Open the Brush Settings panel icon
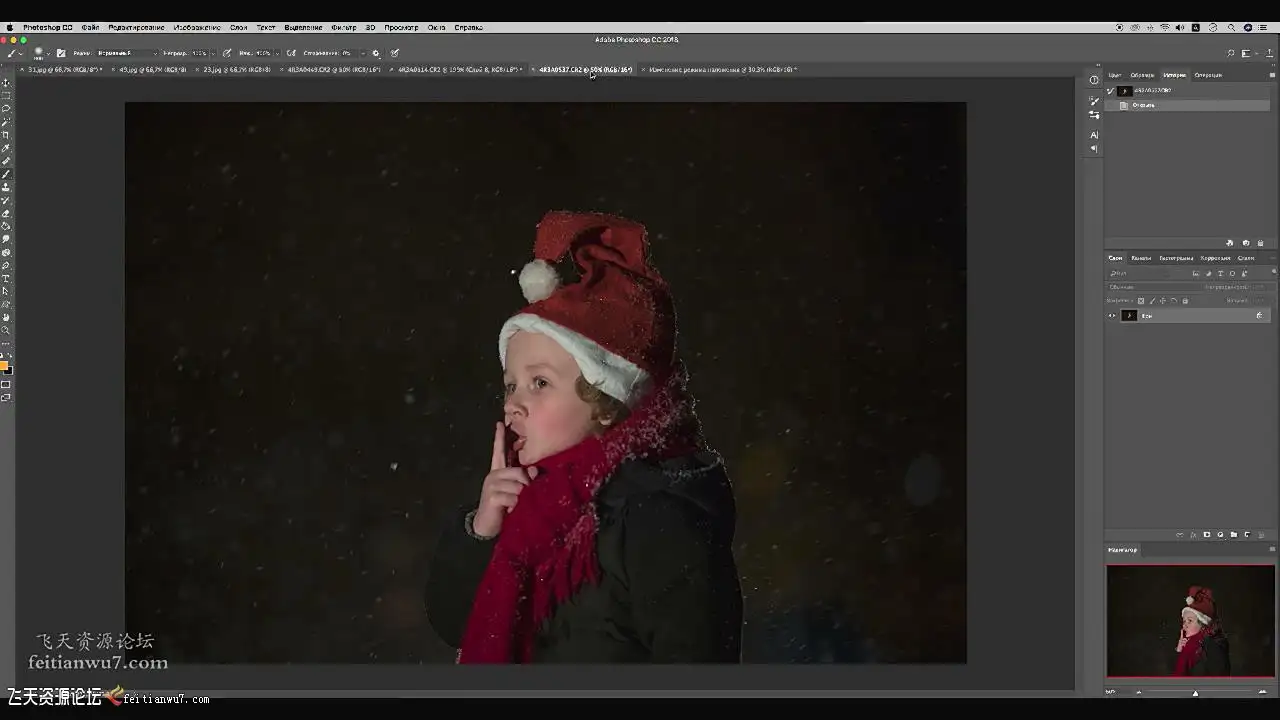This screenshot has width=1280, height=720. coord(1094,100)
